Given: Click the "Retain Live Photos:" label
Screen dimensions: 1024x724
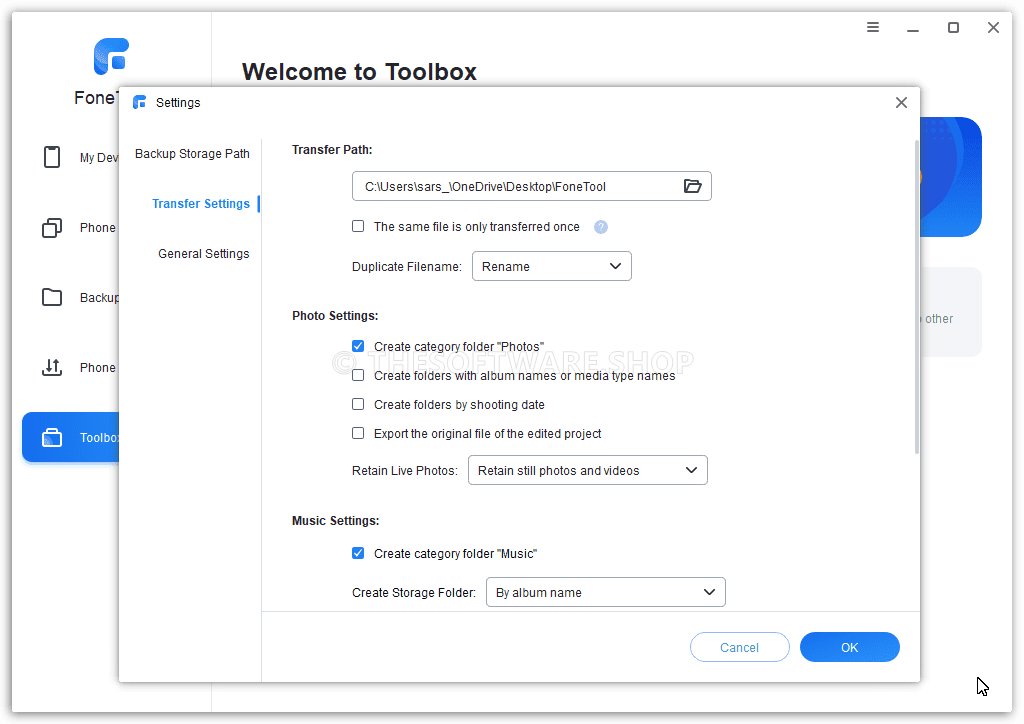Looking at the screenshot, I should 405,471.
